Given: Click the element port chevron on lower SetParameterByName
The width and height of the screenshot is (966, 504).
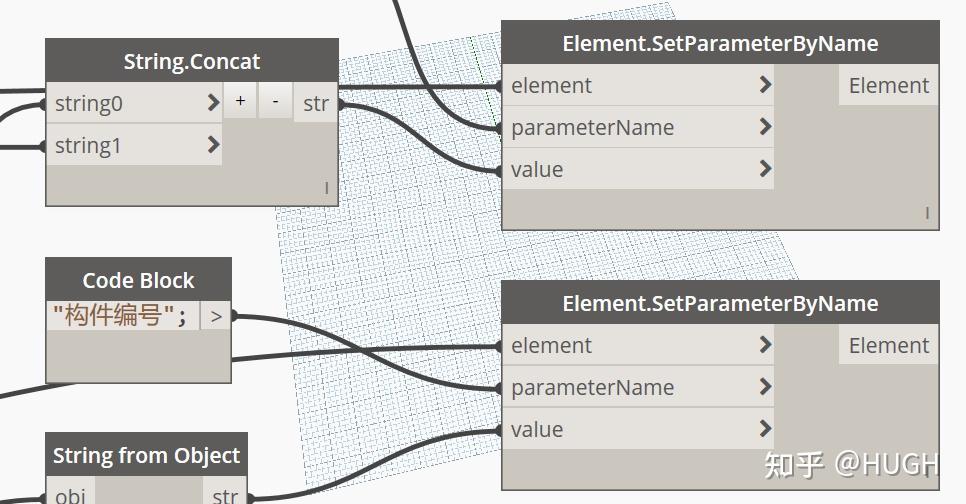Looking at the screenshot, I should (765, 345).
